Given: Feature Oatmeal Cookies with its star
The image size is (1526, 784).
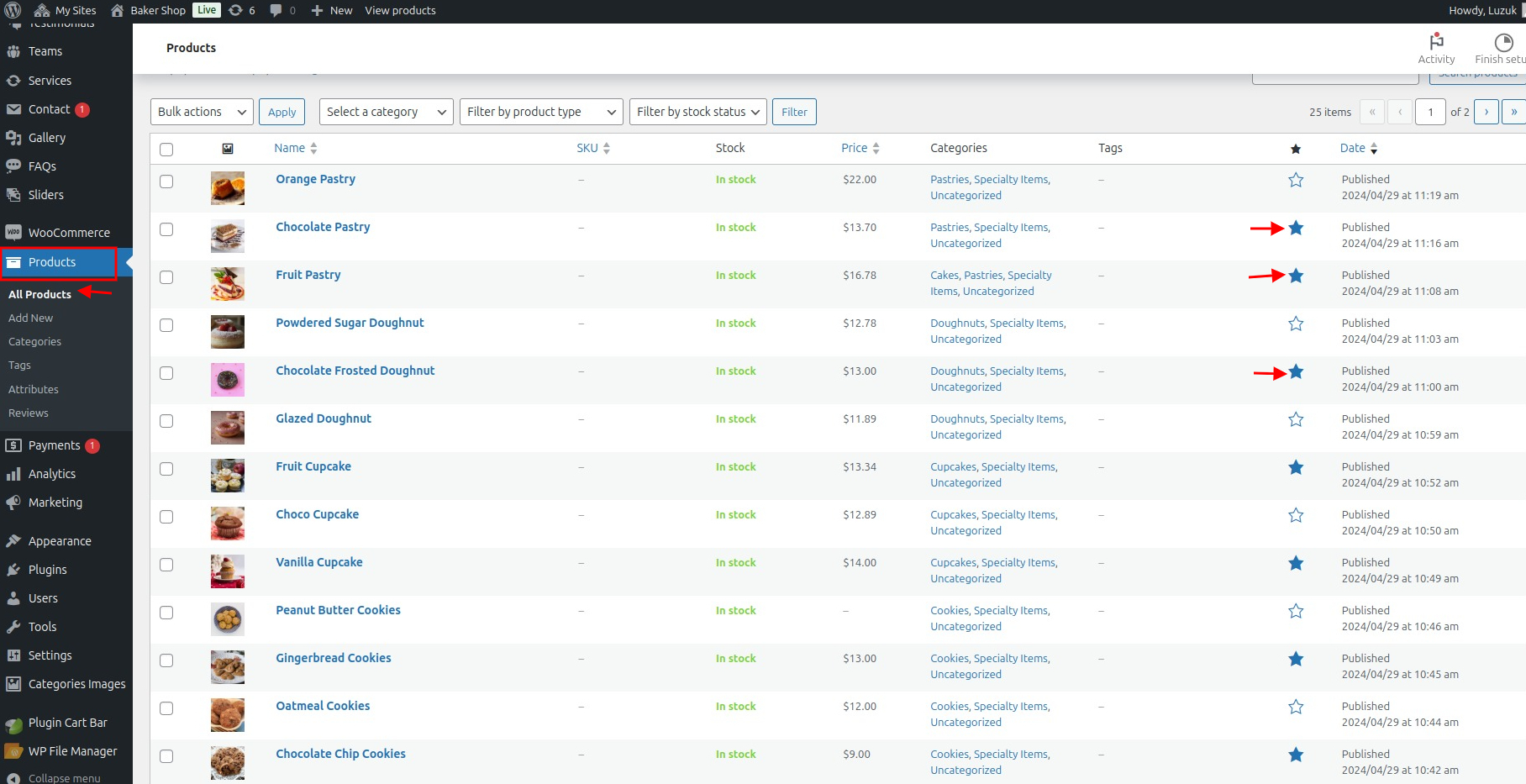Looking at the screenshot, I should (x=1296, y=707).
